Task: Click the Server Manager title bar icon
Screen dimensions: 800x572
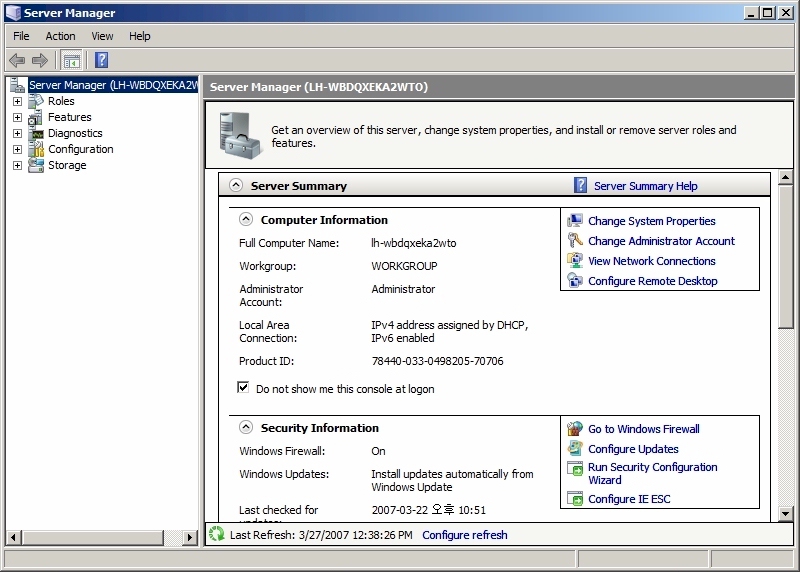Action: pyautogui.click(x=13, y=12)
